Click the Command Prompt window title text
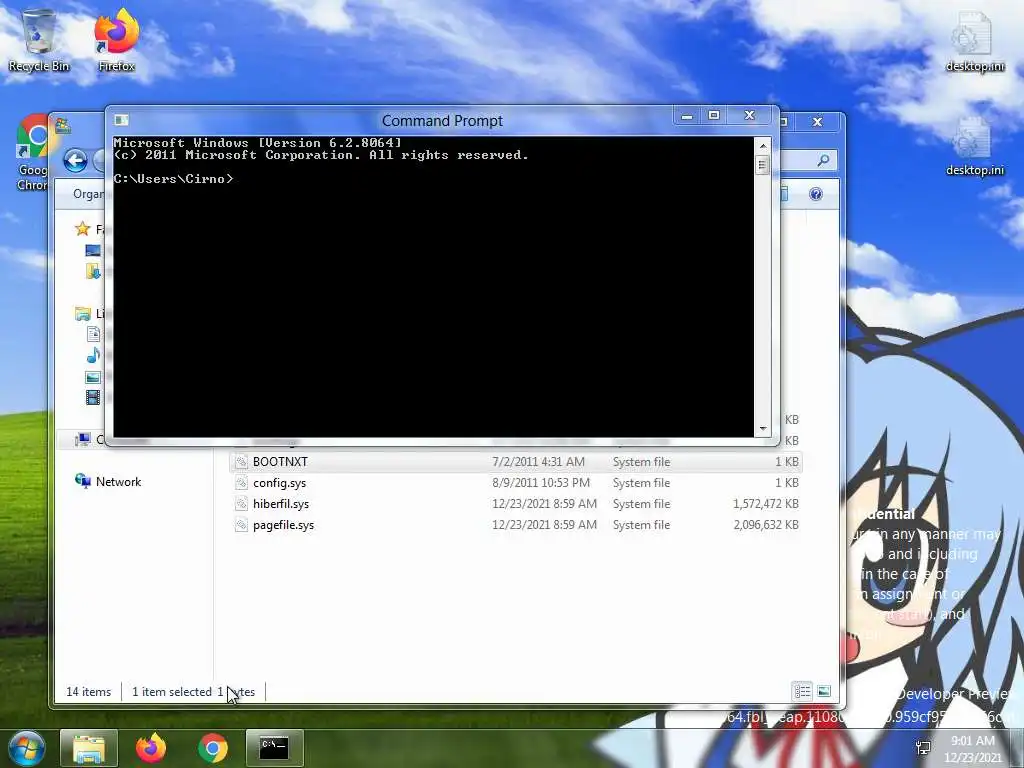 click(442, 121)
